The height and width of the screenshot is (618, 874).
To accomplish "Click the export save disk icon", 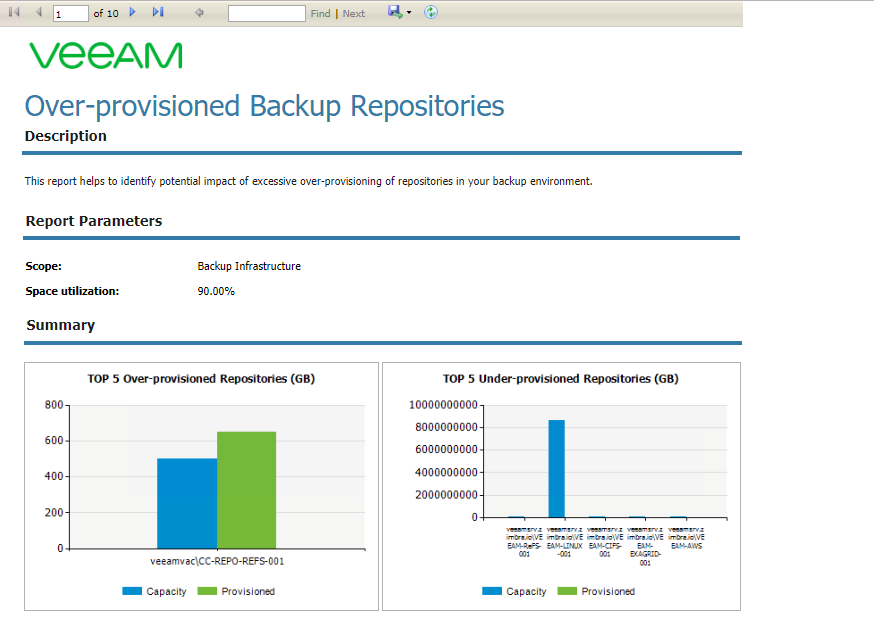I will coord(395,12).
